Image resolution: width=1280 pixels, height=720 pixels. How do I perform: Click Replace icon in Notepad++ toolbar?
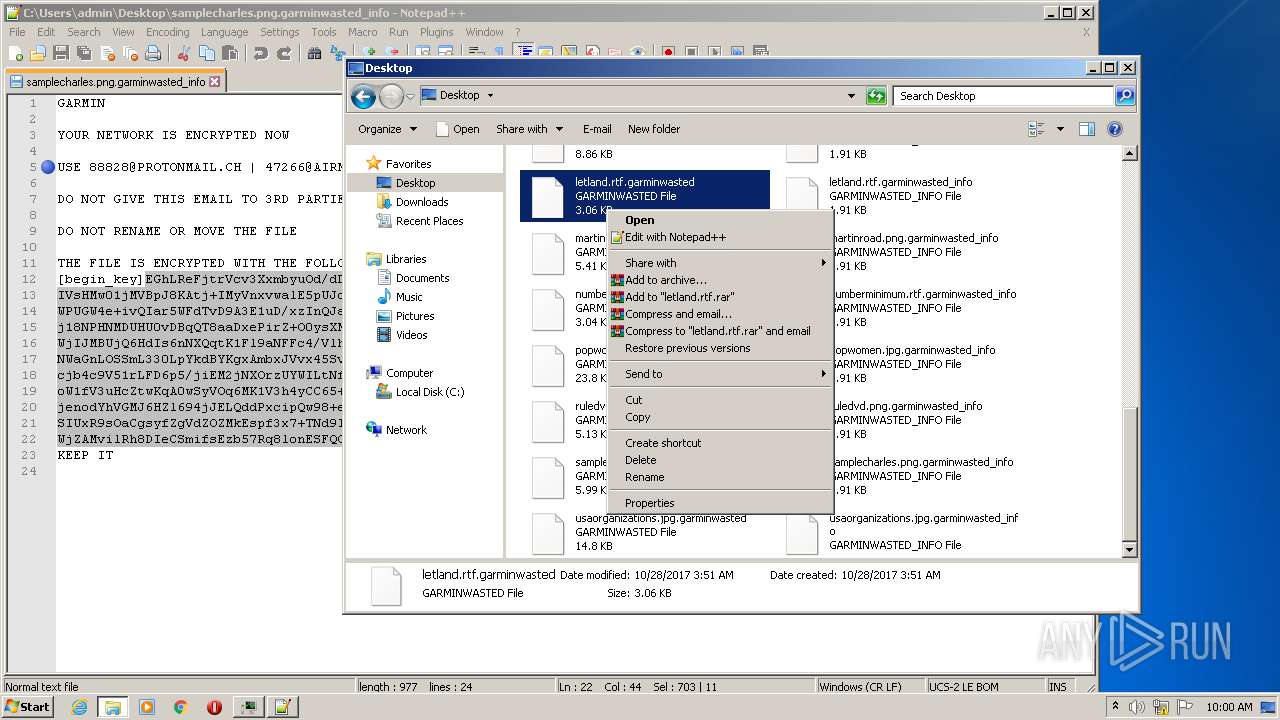point(337,53)
